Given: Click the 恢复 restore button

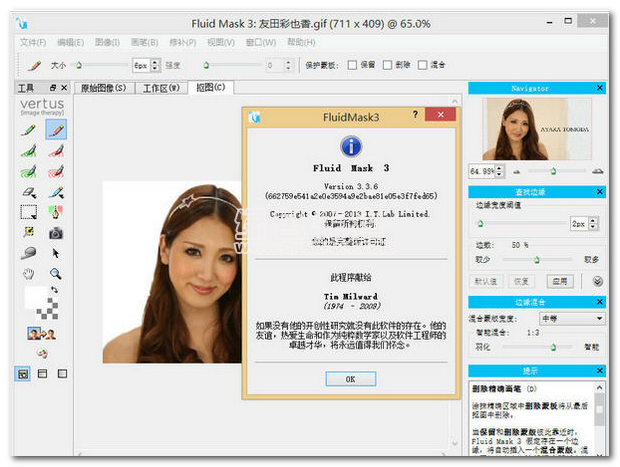Looking at the screenshot, I should [521, 282].
